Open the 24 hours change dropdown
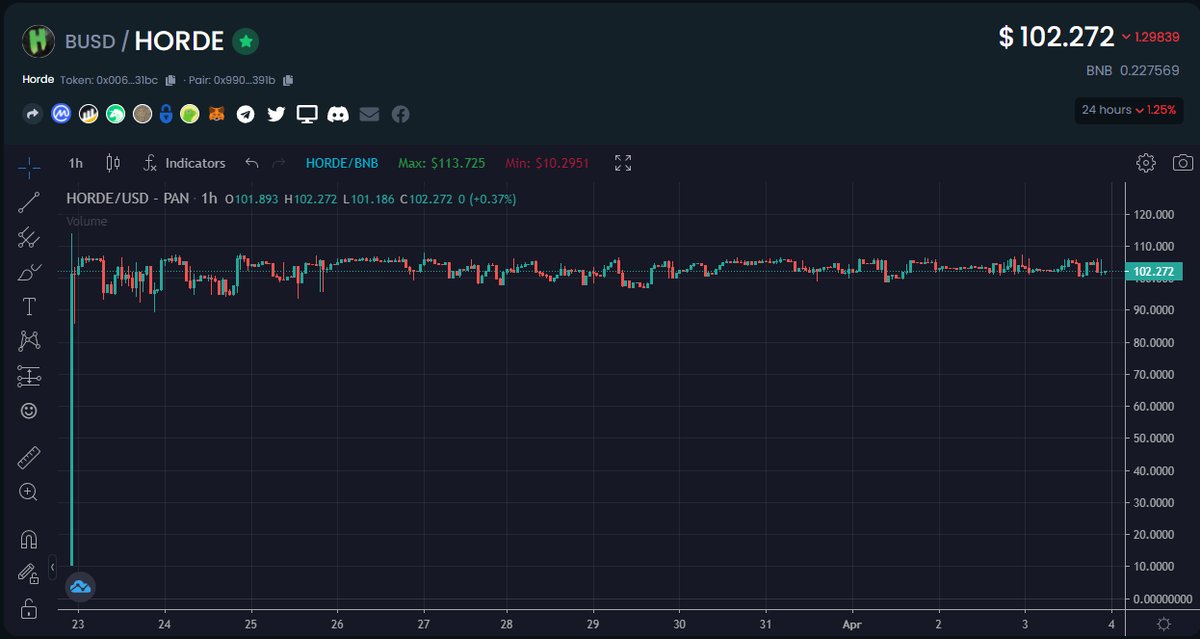This screenshot has height=639, width=1200. pyautogui.click(x=1129, y=110)
